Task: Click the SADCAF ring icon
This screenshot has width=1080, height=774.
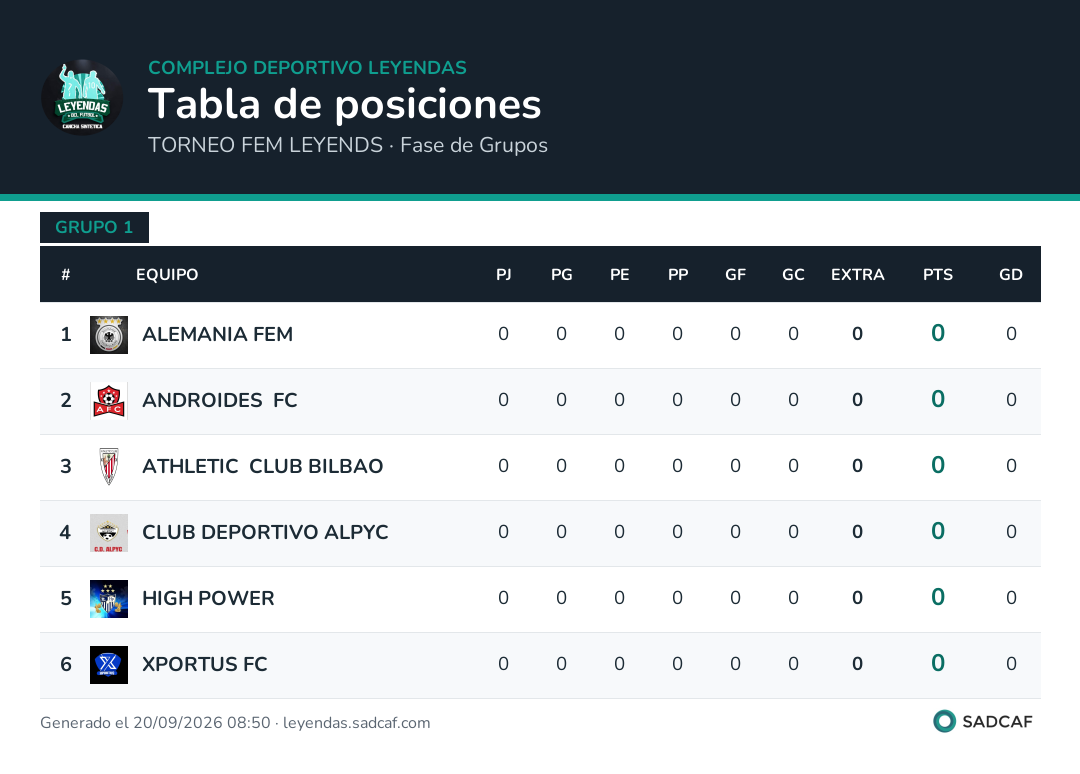Action: pyautogui.click(x=944, y=721)
